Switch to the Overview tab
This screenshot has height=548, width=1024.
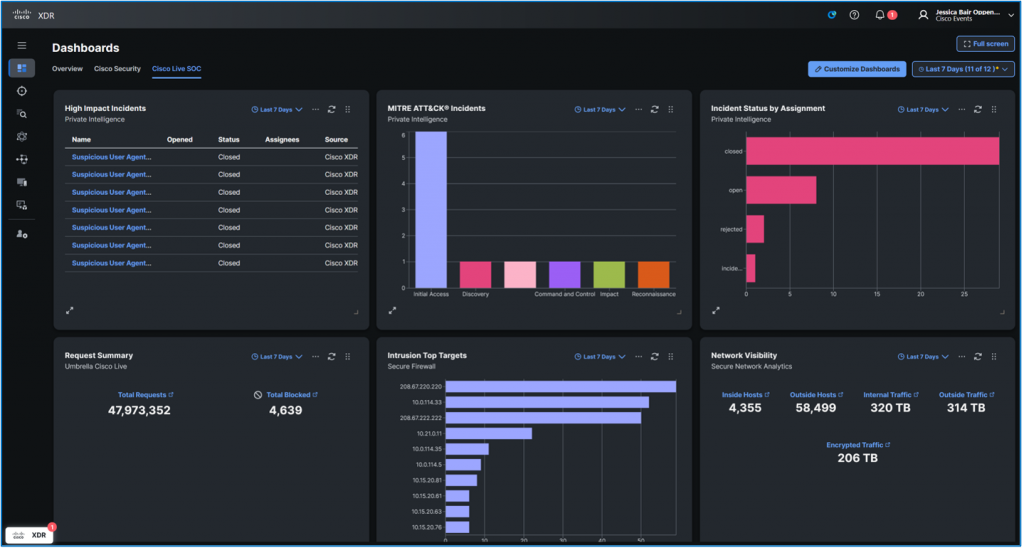coord(67,69)
